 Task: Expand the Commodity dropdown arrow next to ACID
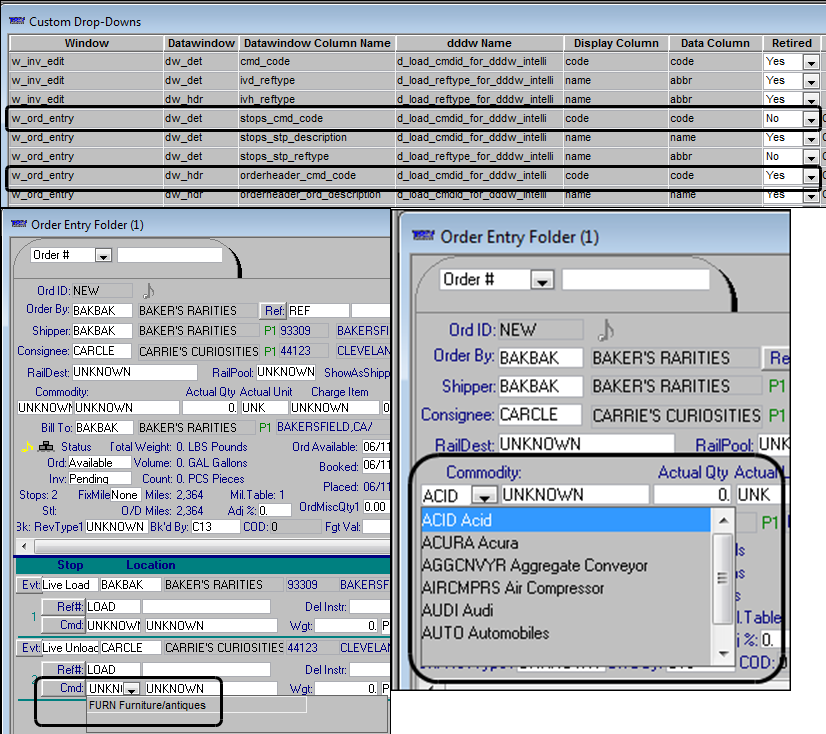pyautogui.click(x=484, y=495)
